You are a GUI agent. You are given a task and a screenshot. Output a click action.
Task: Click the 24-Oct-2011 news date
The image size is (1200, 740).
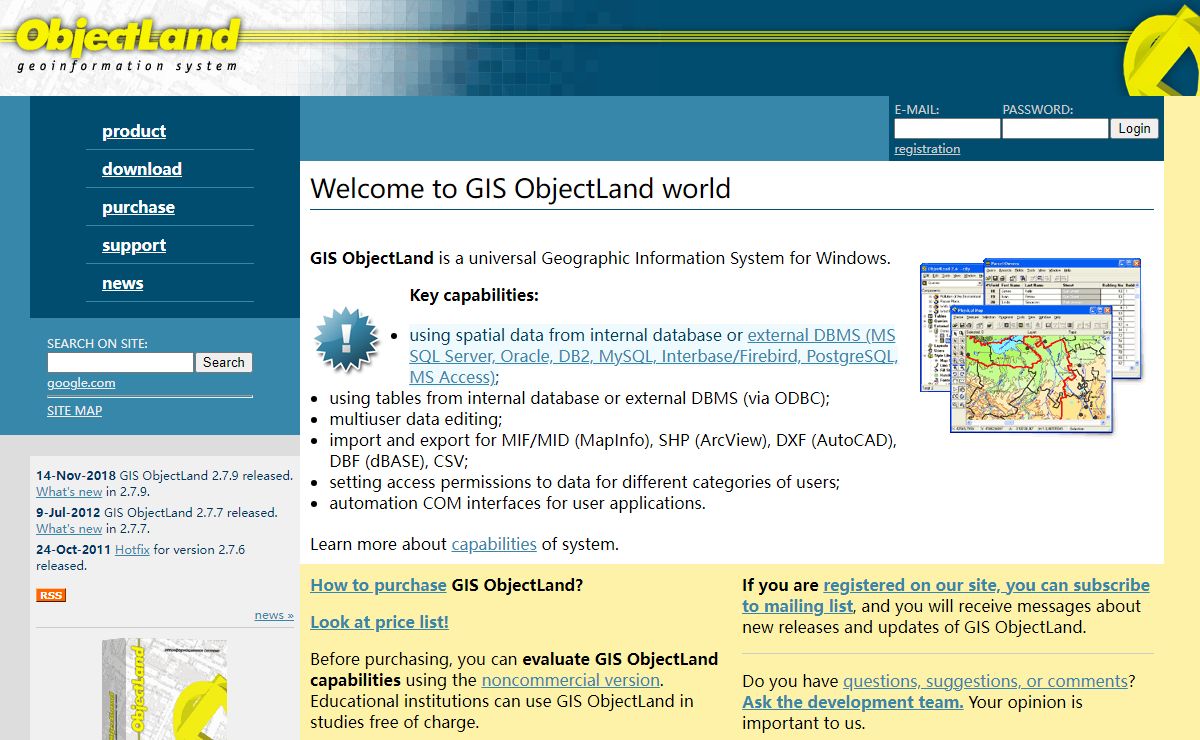pyautogui.click(x=74, y=550)
